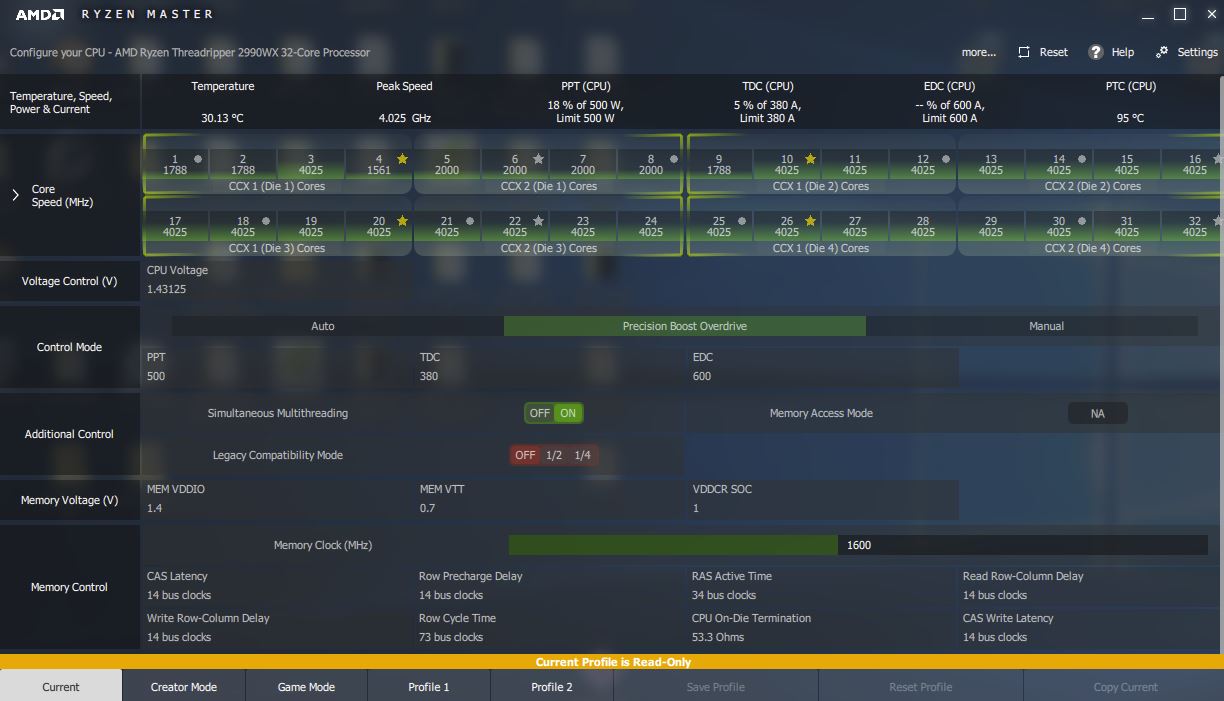
Task: Click the gold star on core 20
Action: 402,221
